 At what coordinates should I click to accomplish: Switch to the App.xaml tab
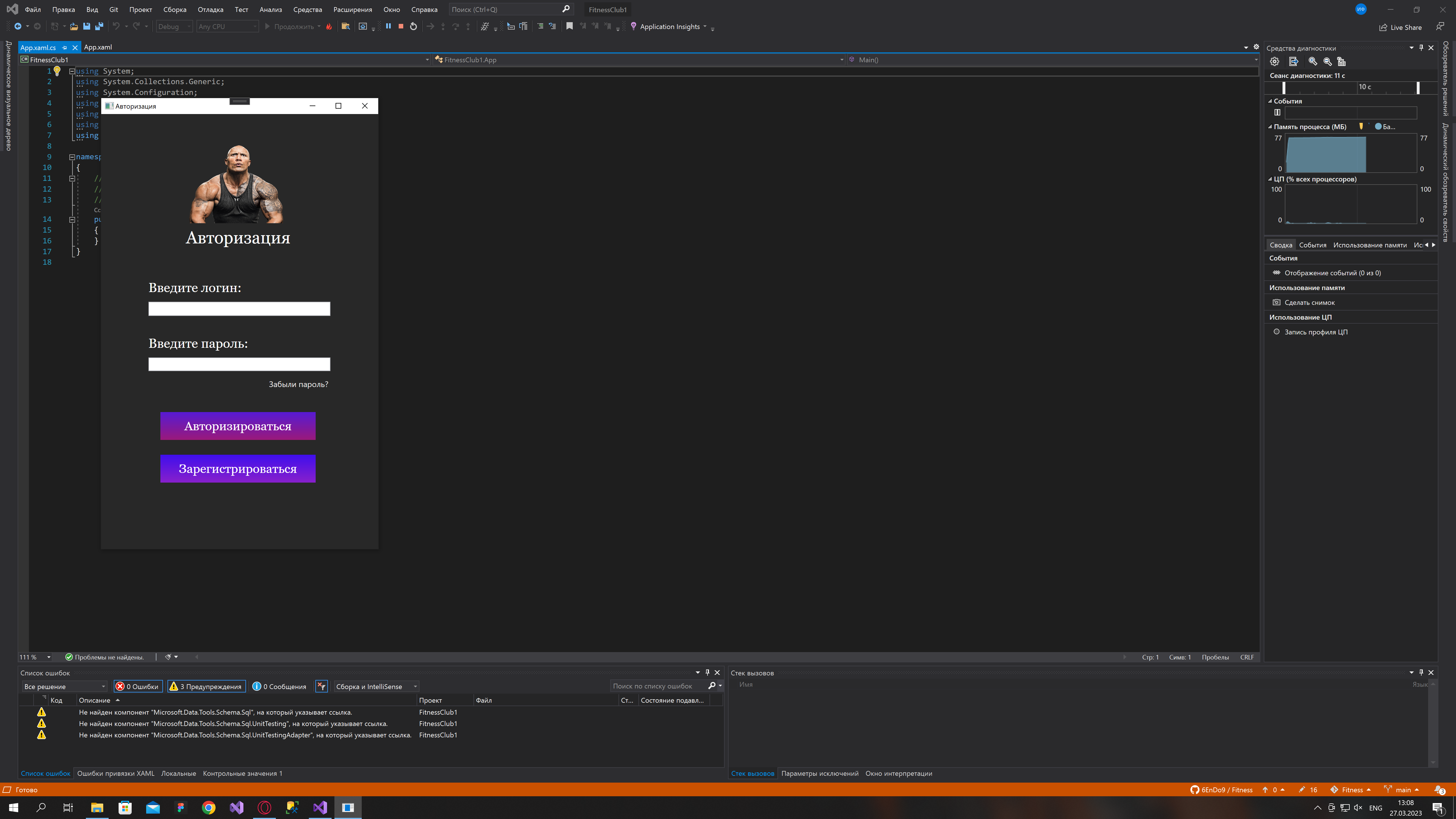pos(98,47)
